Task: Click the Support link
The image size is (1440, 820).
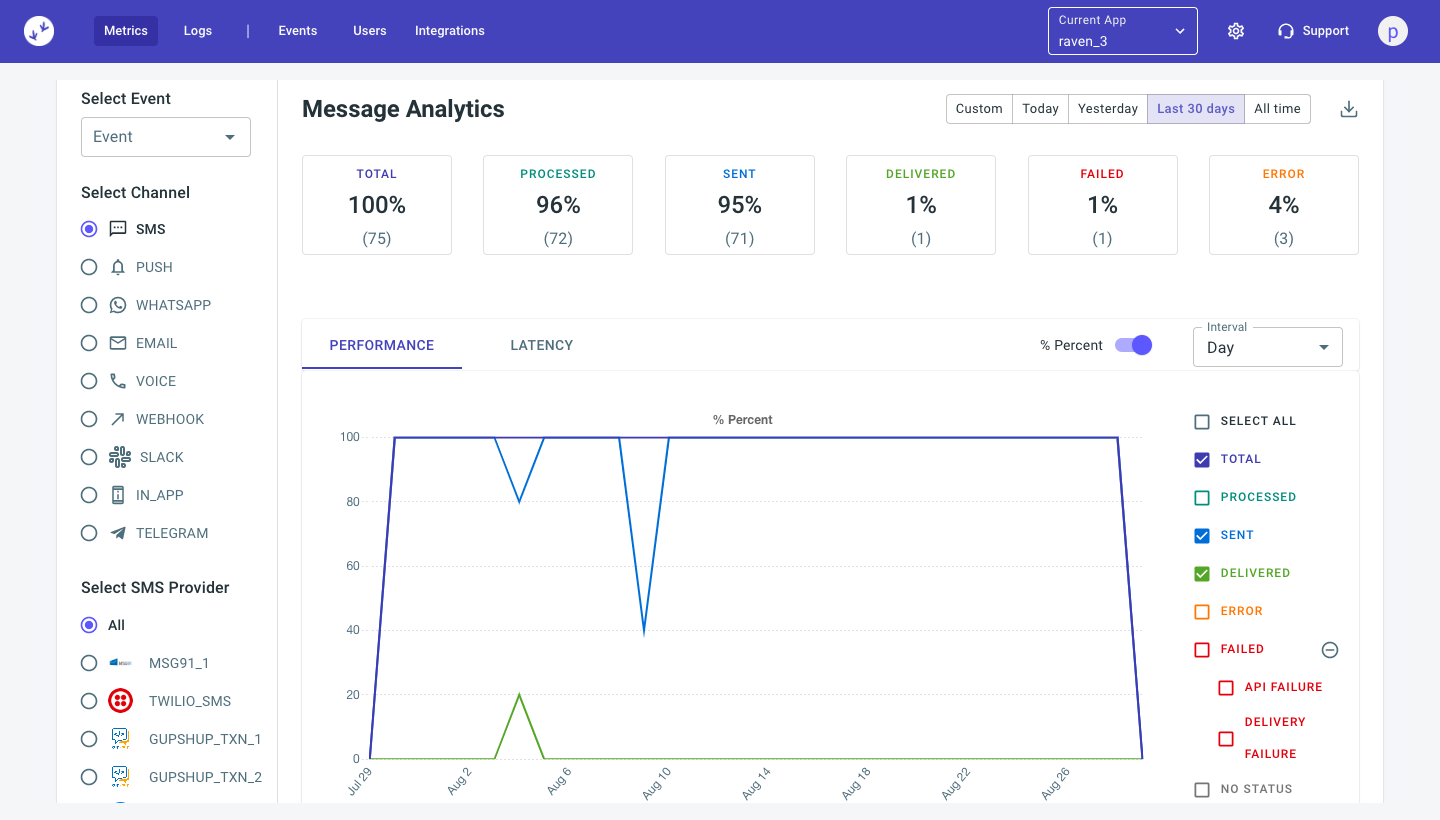Action: [1313, 30]
